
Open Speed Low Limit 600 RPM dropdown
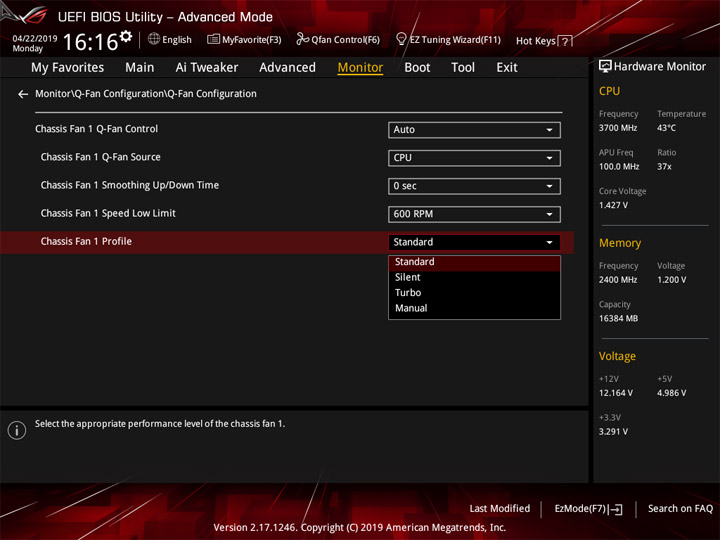[x=474, y=214]
